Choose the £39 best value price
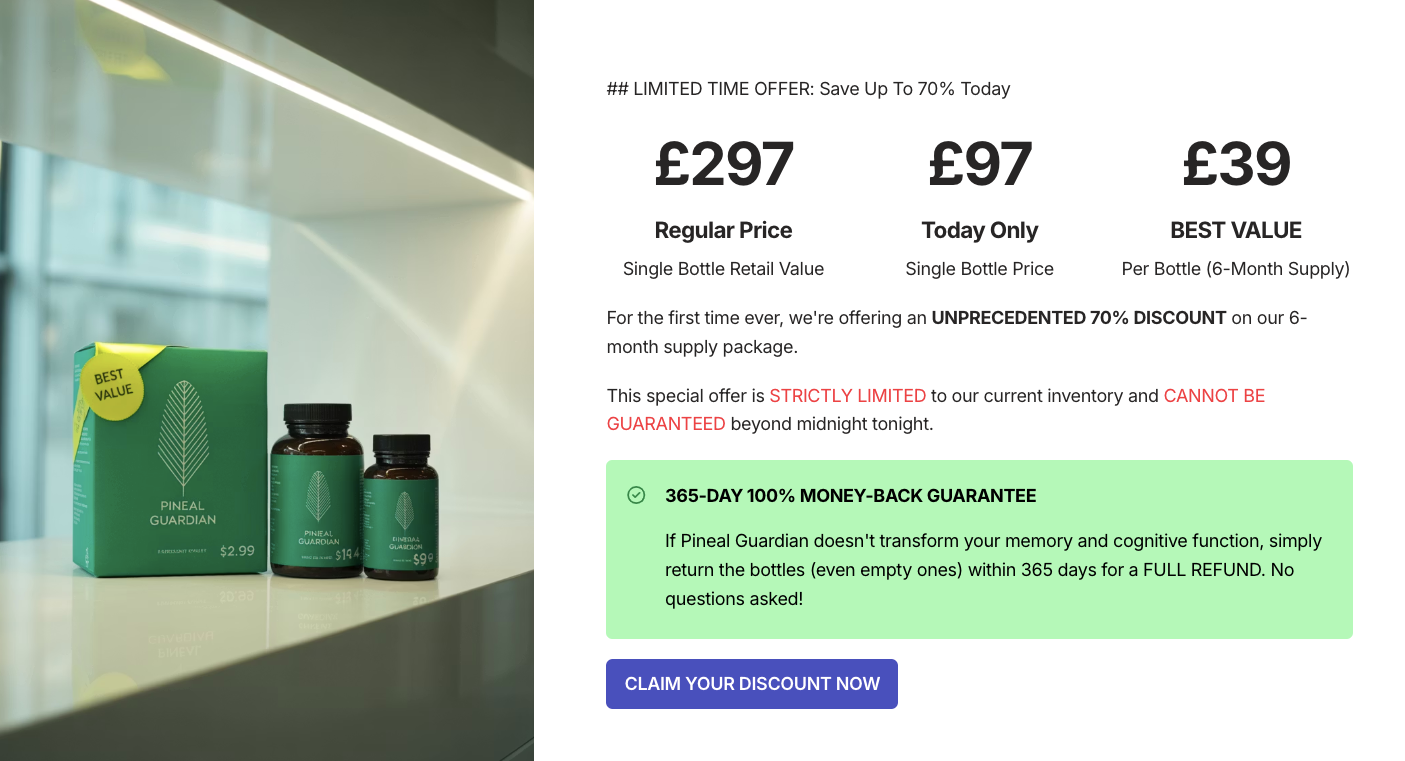Screen dimensions: 1405x761 pyautogui.click(x=1236, y=164)
